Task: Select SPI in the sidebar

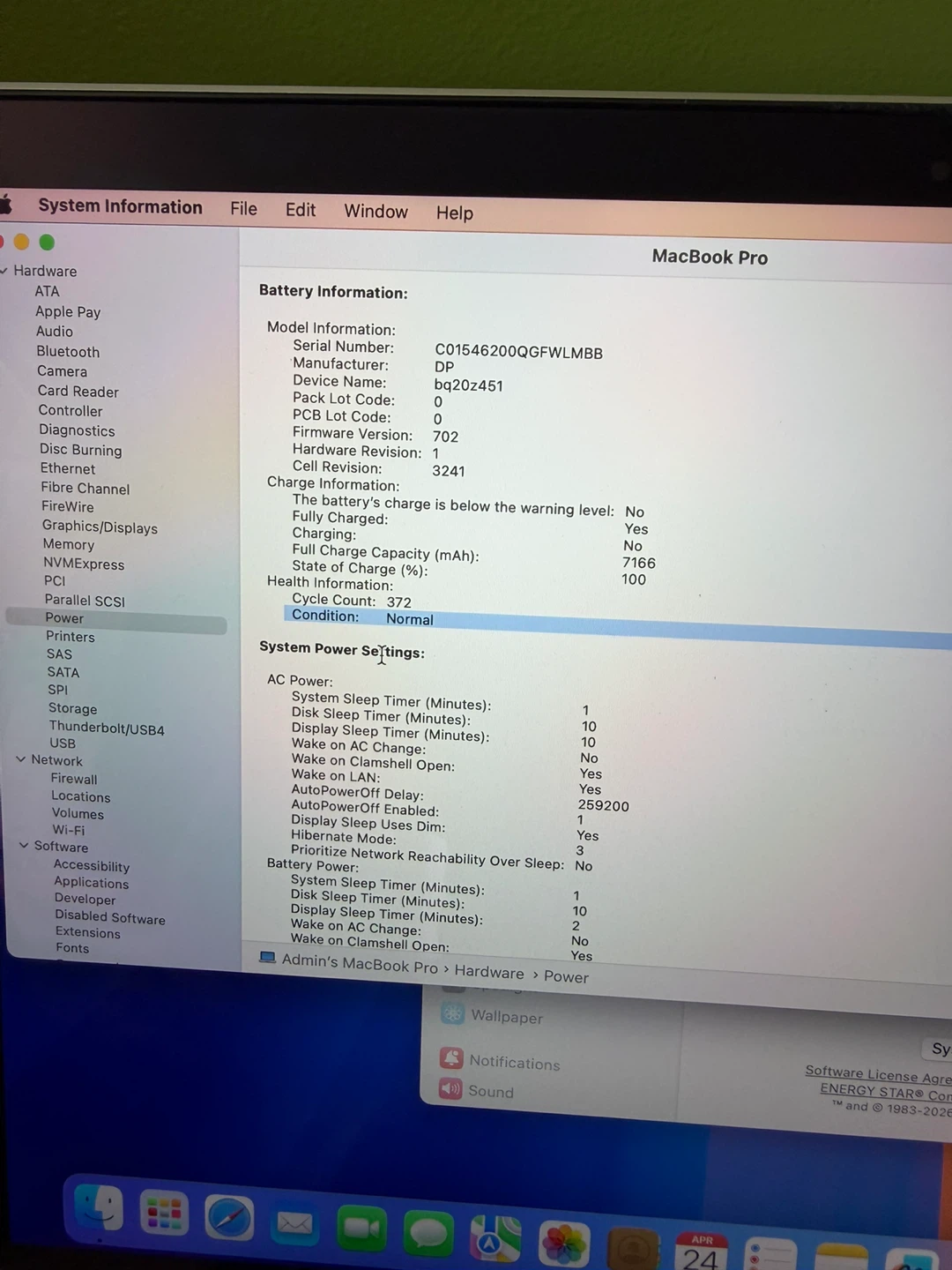Action: pos(57,690)
